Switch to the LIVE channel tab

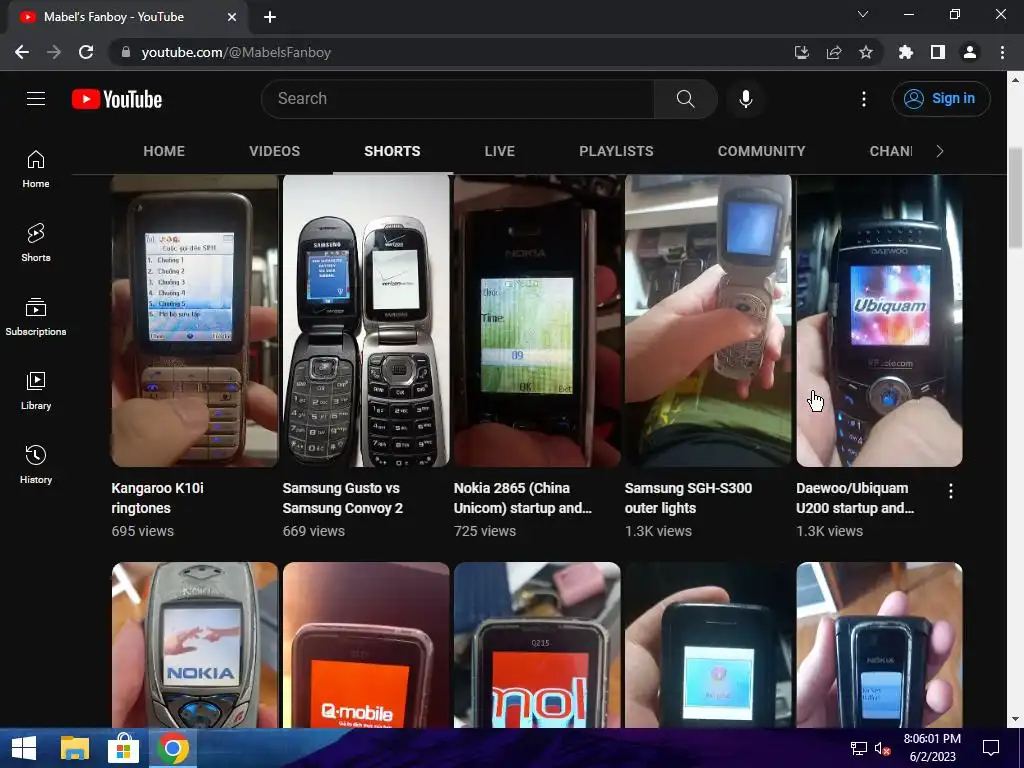tap(500, 152)
